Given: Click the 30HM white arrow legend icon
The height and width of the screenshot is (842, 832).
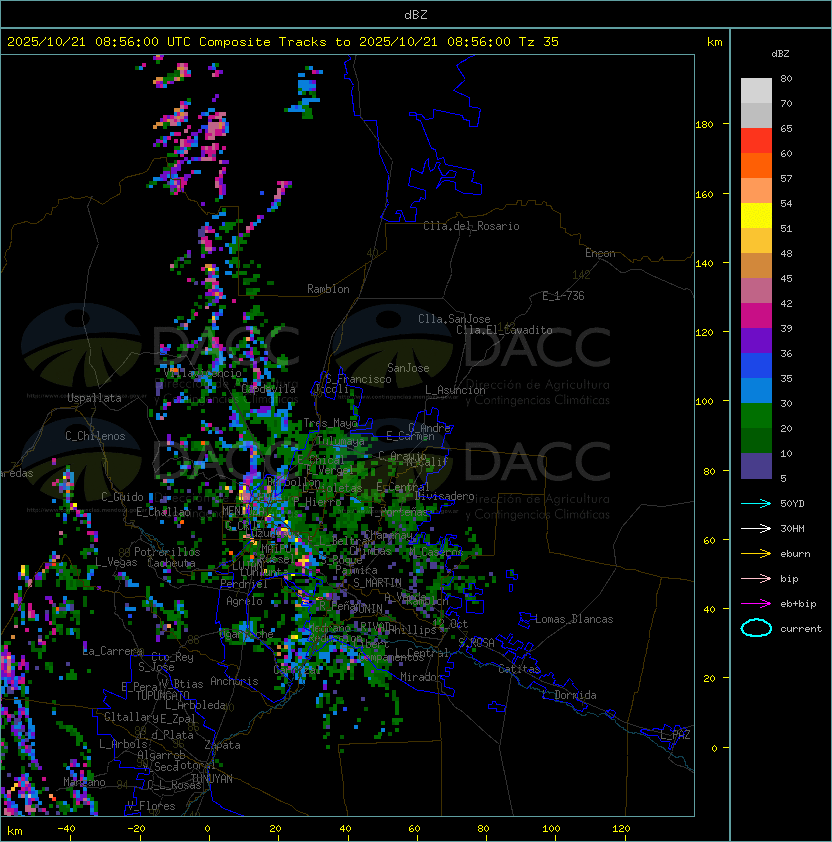Looking at the screenshot, I should coord(756,528).
